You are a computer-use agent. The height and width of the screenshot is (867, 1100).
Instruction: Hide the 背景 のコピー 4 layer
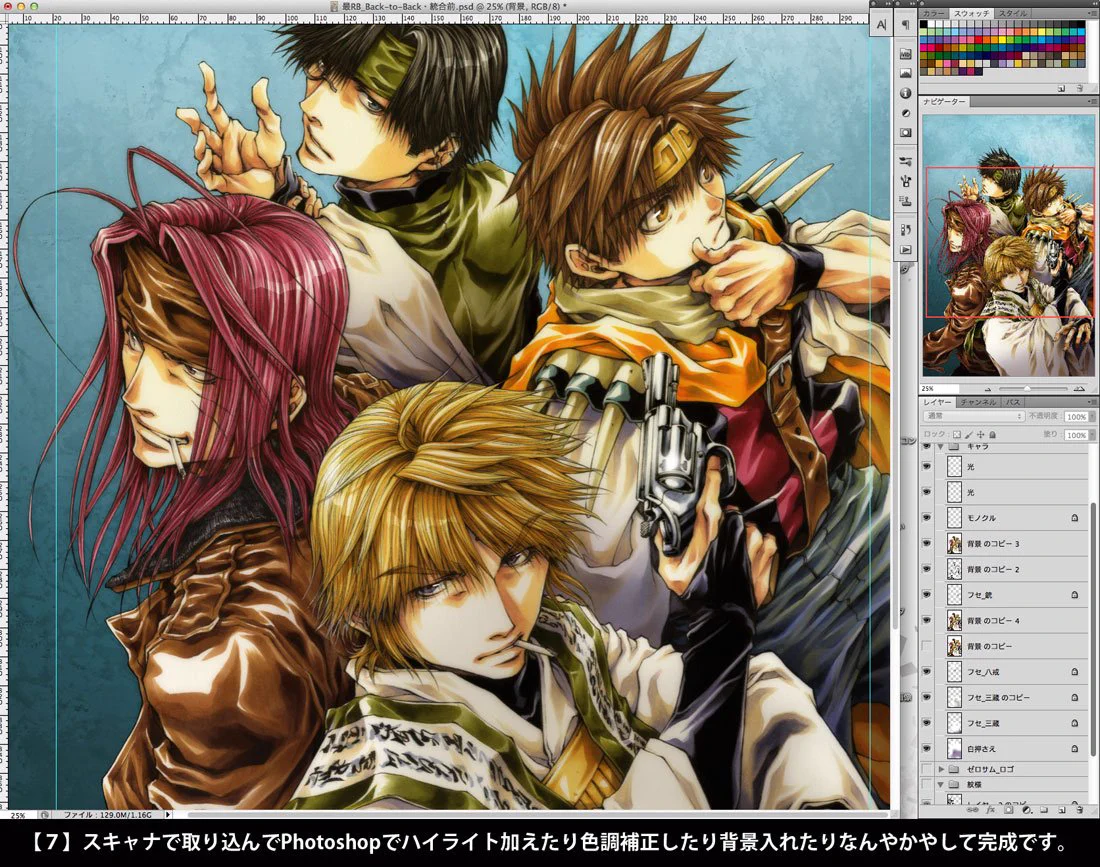[927, 620]
